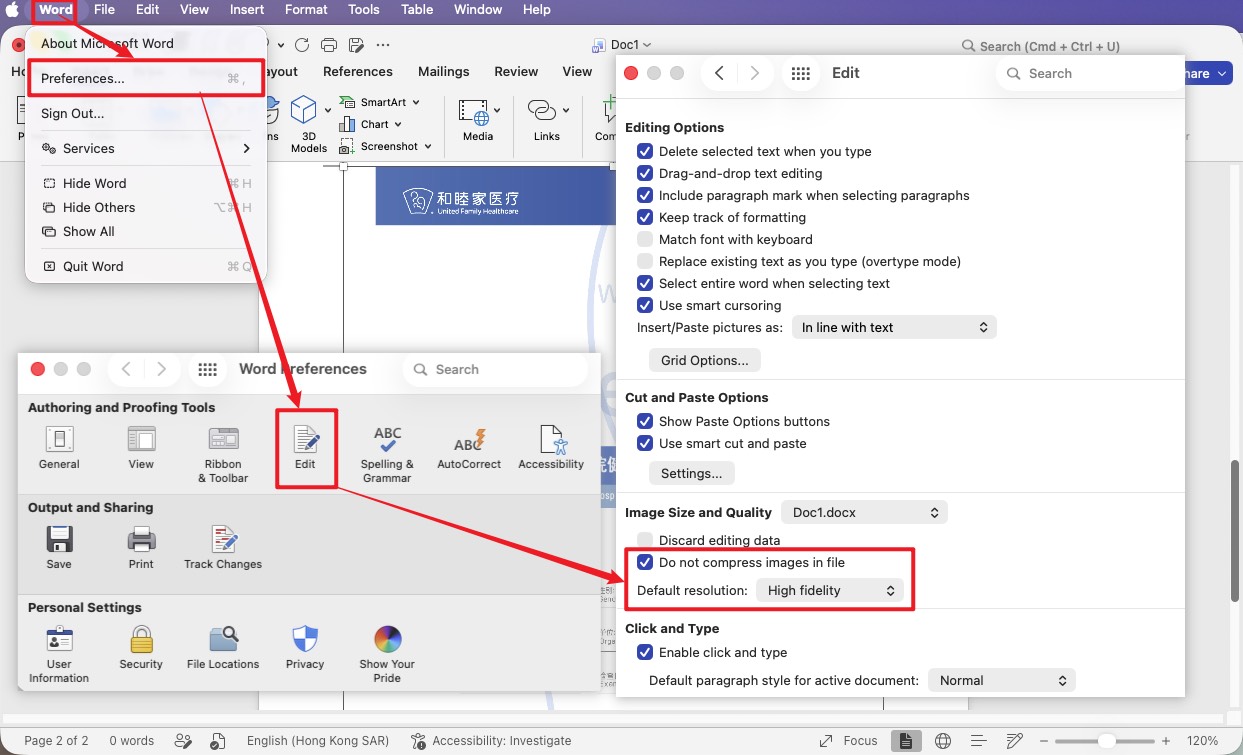Viewport: 1243px width, 755px height.
Task: Click English (Hong Kong SAR) language
Action: point(318,741)
